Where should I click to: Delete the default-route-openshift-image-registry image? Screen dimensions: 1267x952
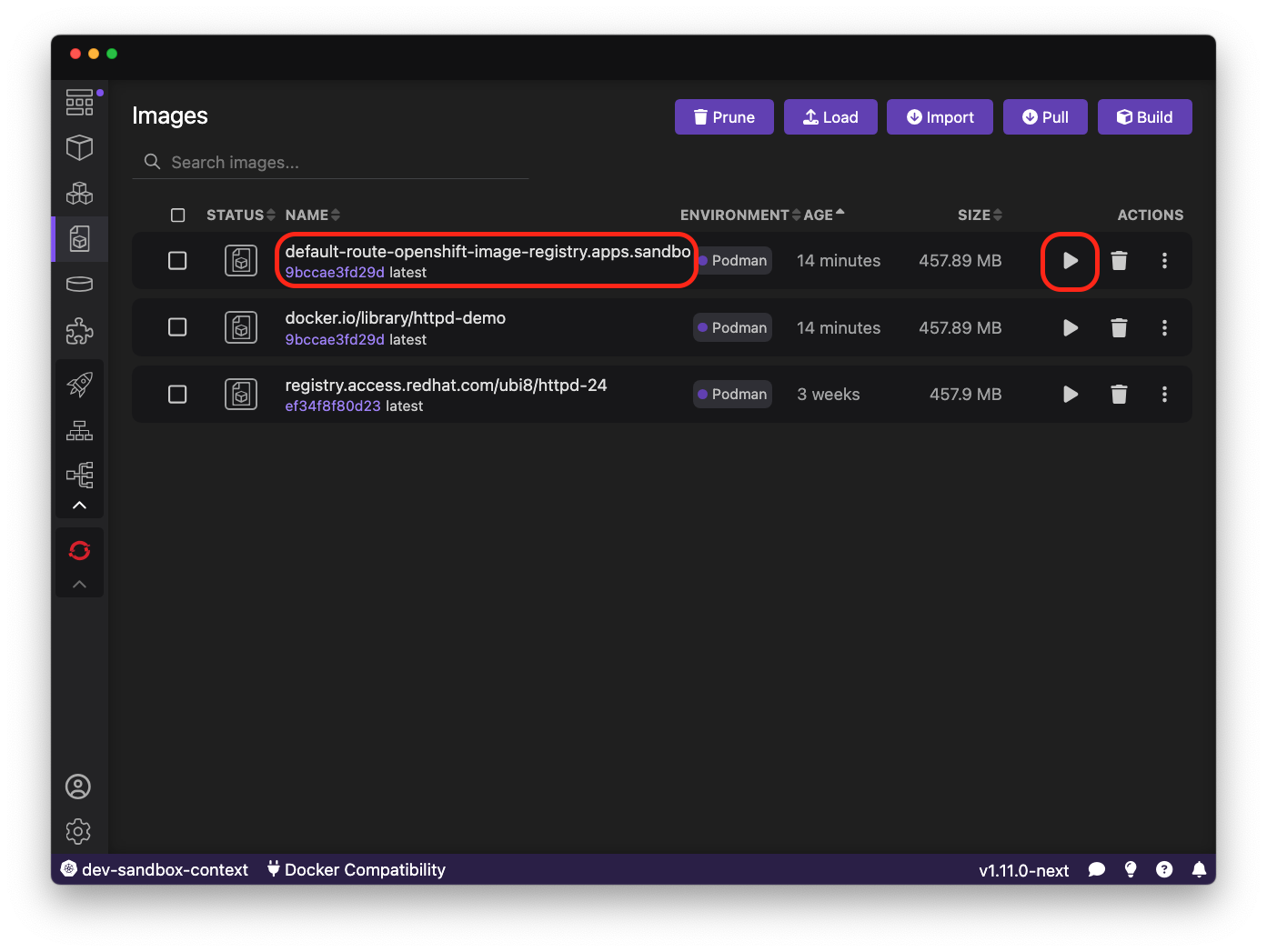click(1119, 261)
